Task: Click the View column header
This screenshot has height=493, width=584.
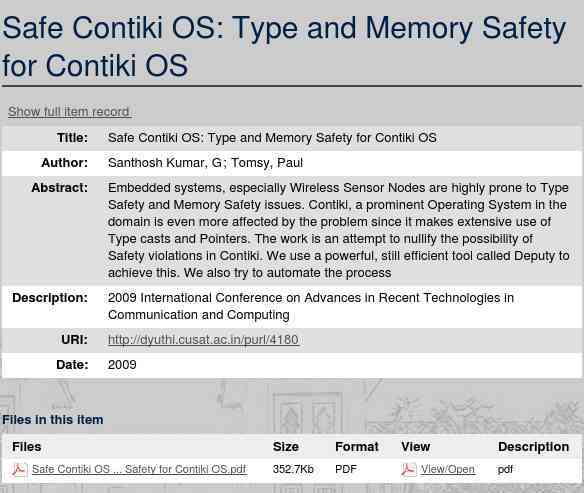Action: (x=416, y=446)
